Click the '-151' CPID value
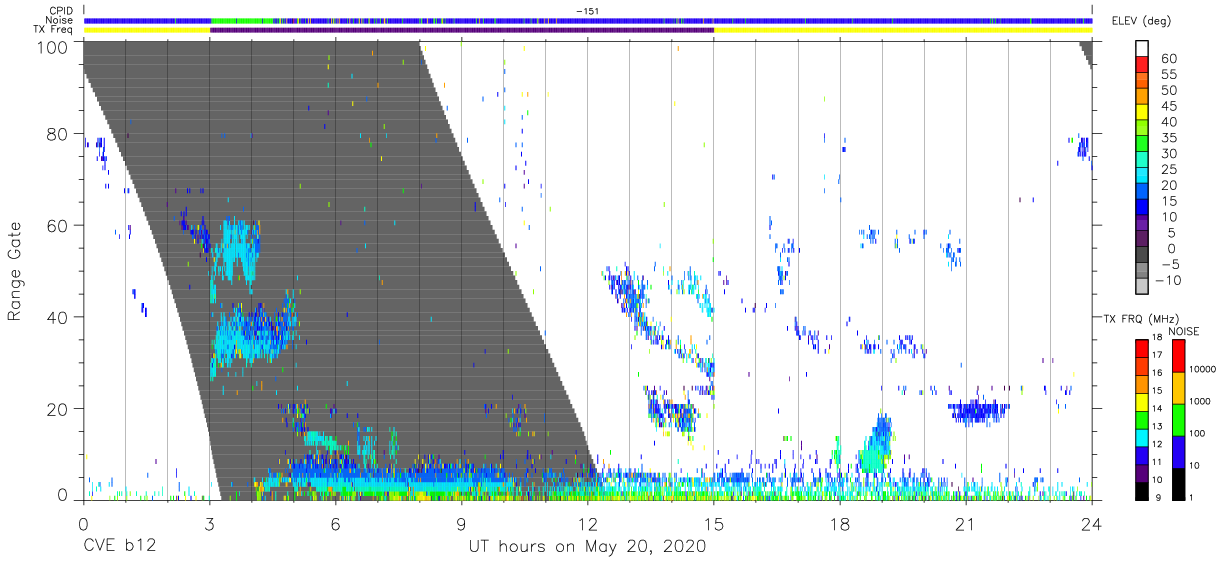The width and height of the screenshot is (1228, 567). click(587, 10)
